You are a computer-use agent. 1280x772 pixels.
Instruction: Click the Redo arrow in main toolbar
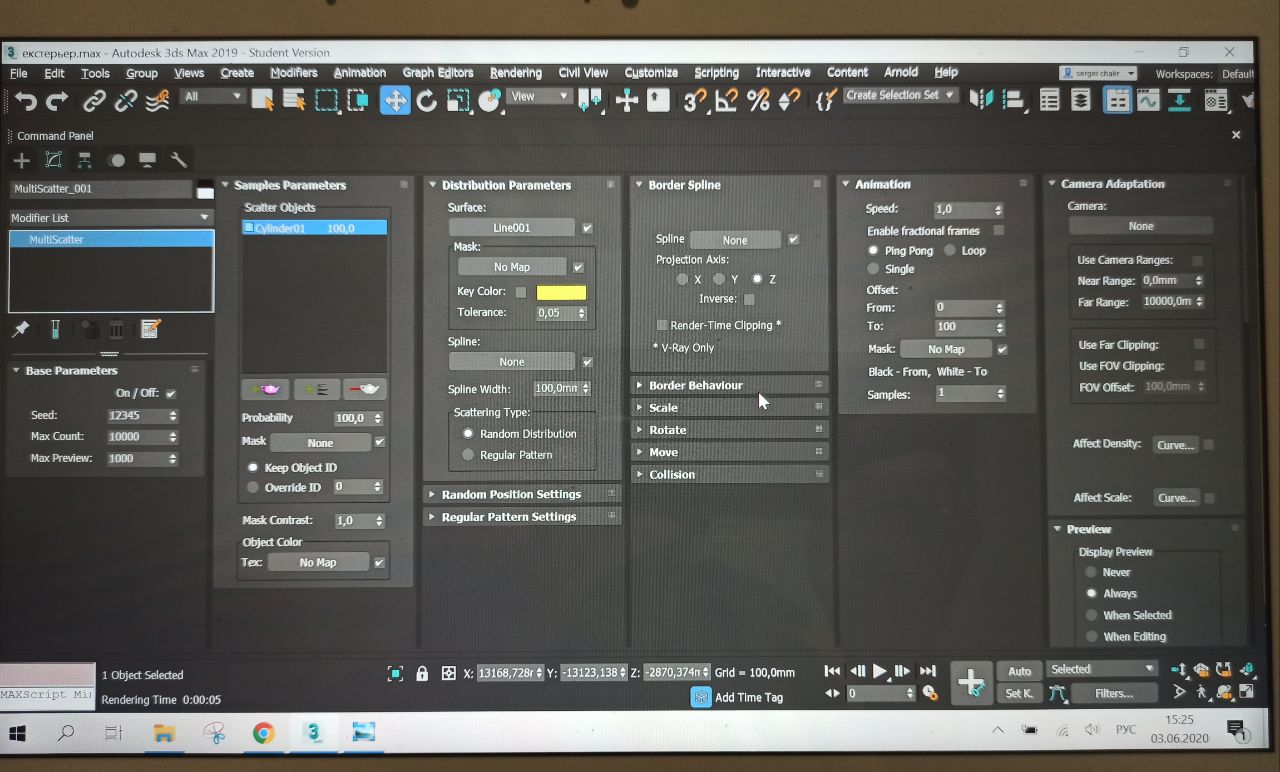pos(58,100)
